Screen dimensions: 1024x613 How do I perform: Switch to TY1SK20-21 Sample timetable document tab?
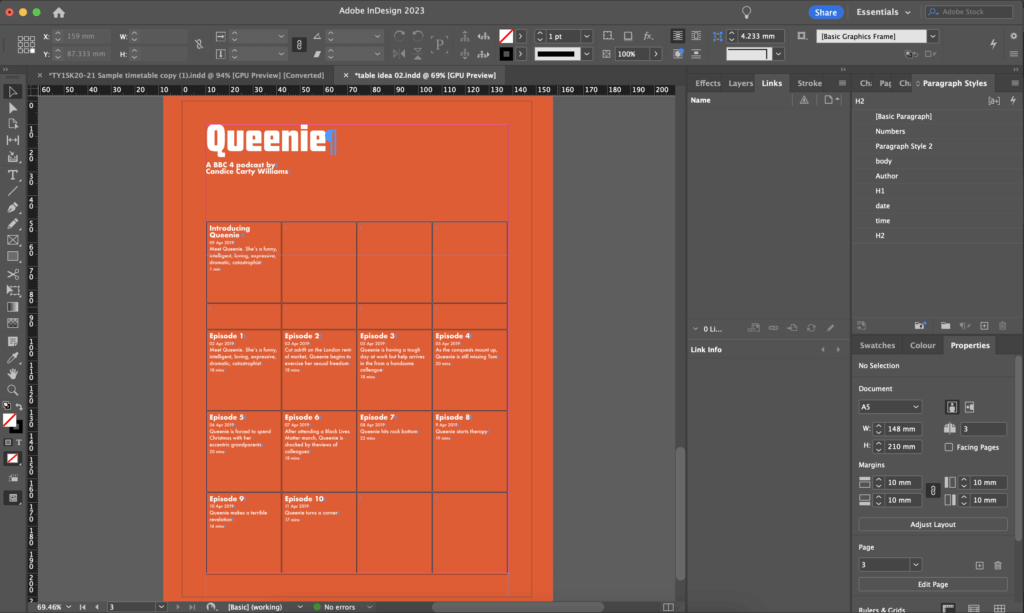[x=186, y=75]
